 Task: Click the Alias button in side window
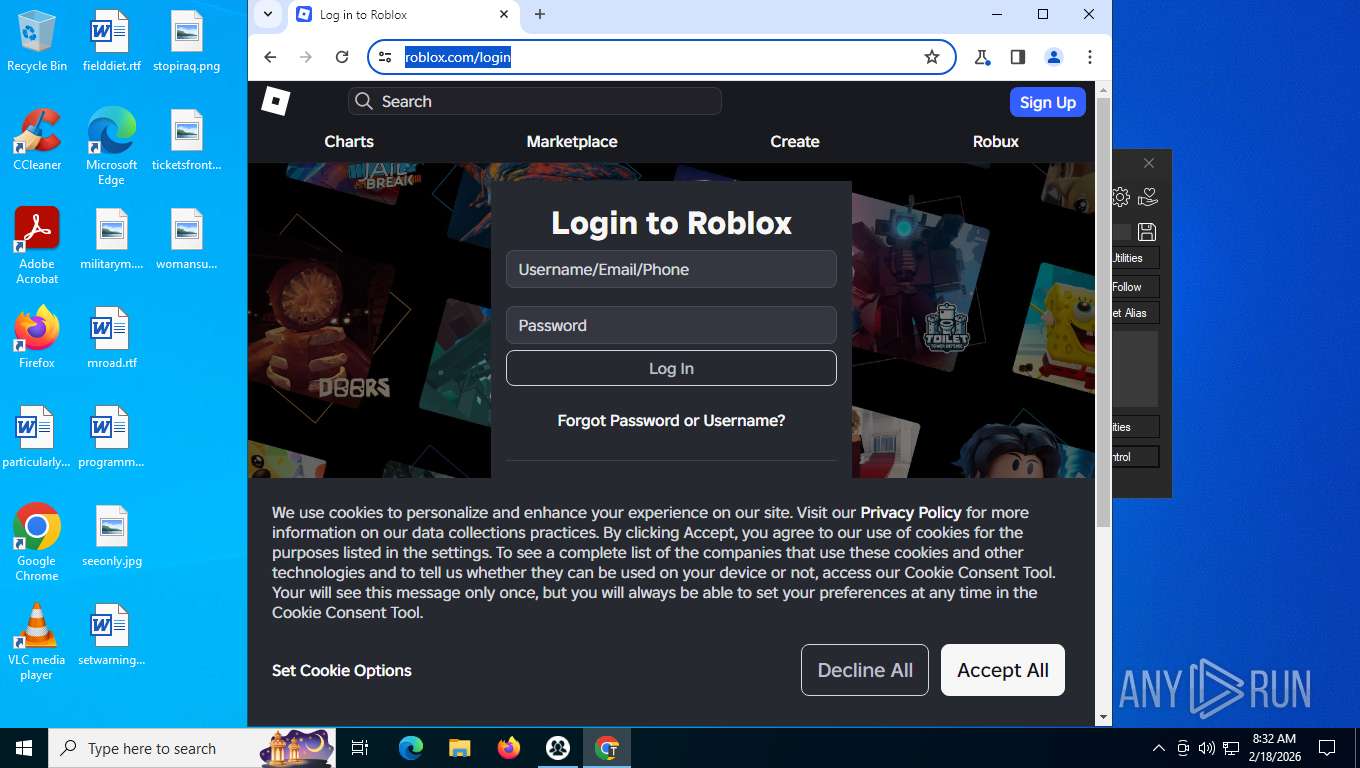click(1135, 313)
